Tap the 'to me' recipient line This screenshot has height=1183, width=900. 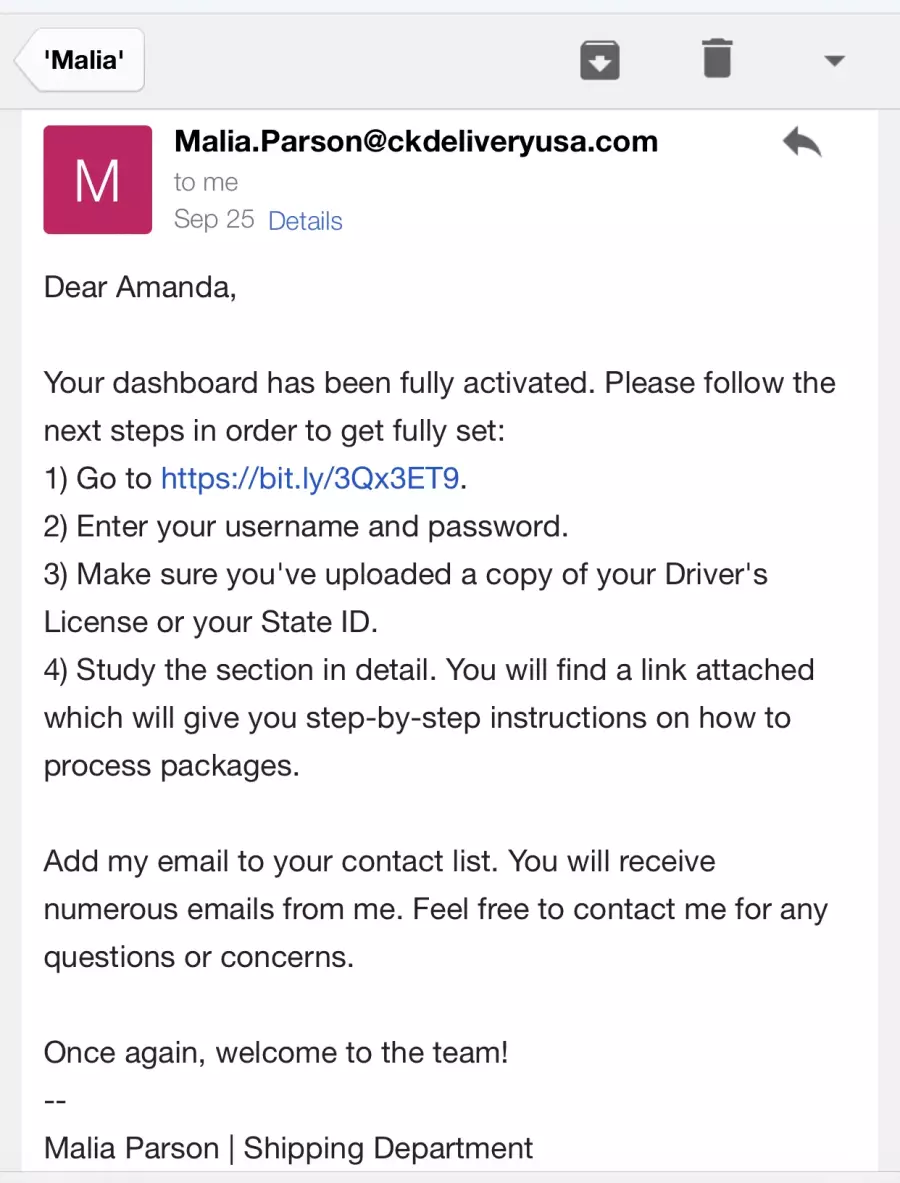click(x=206, y=182)
